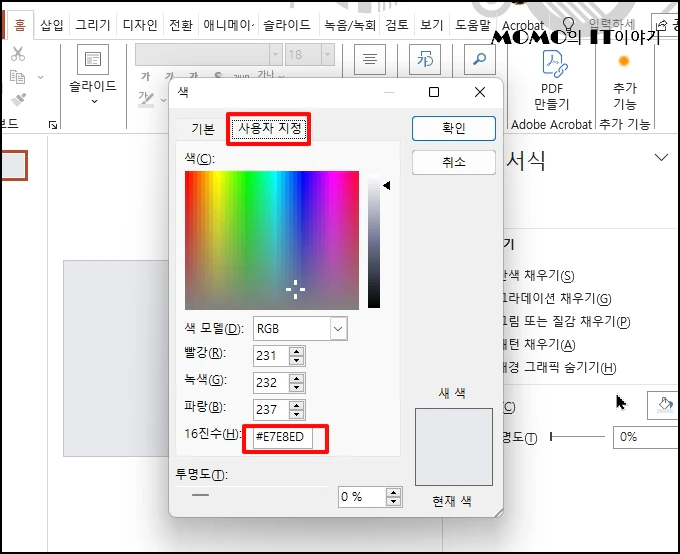Select 그림 또는 질감 채우기 option

point(567,321)
